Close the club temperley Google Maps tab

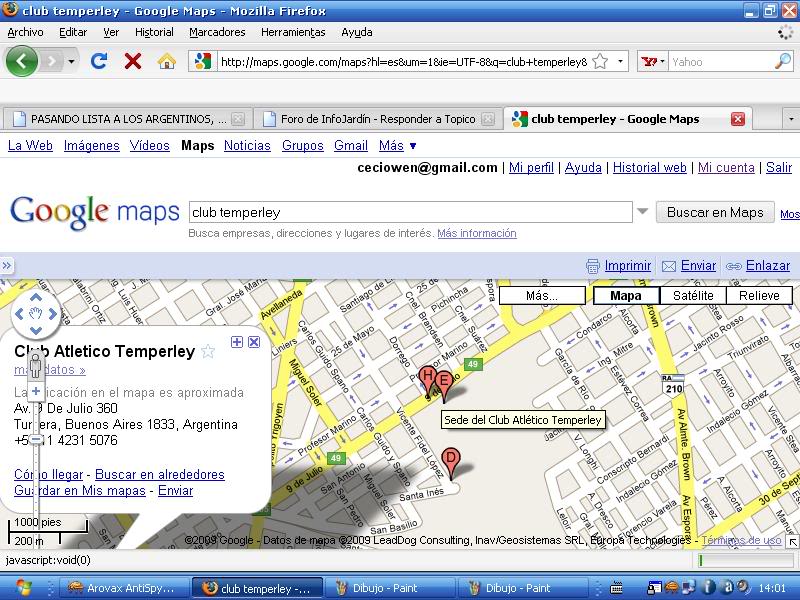[x=738, y=119]
